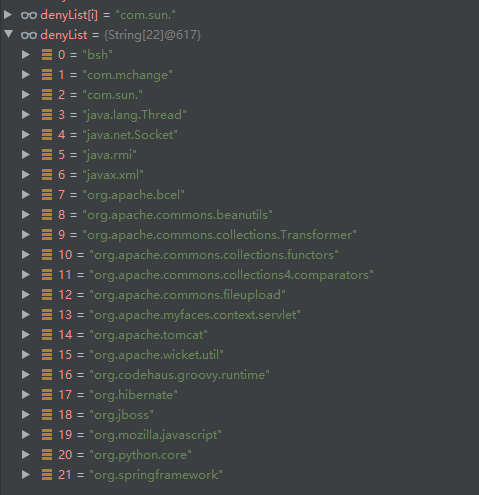Expand element 3 java.lang.Thread
This screenshot has height=495, width=479.
click(26, 115)
